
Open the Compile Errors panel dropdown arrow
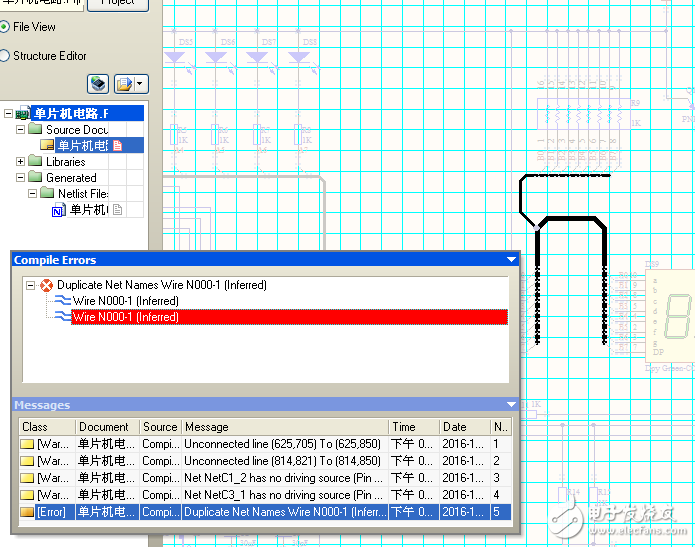(x=512, y=260)
